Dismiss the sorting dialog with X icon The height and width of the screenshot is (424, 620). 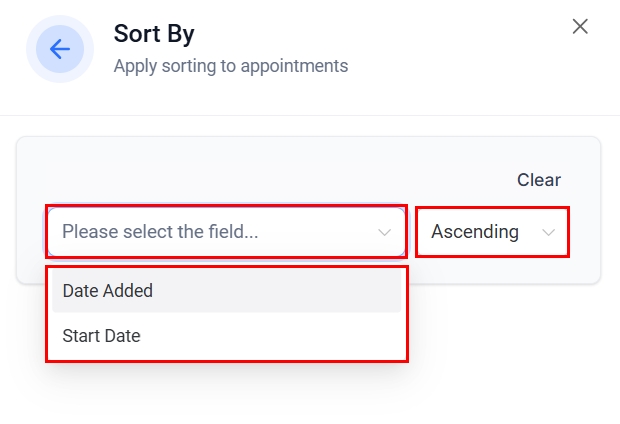point(580,27)
